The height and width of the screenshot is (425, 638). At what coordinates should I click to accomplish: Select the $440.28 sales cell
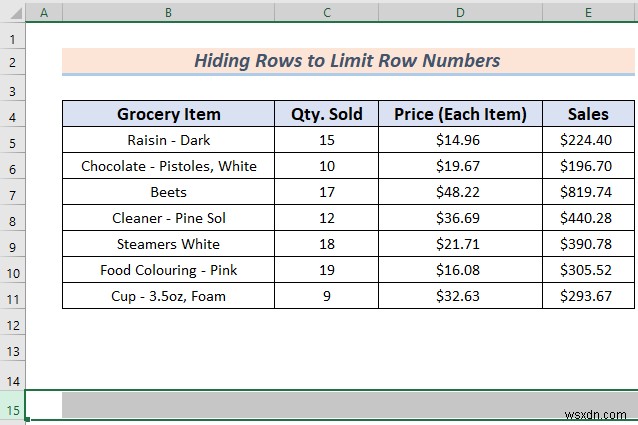(x=588, y=218)
